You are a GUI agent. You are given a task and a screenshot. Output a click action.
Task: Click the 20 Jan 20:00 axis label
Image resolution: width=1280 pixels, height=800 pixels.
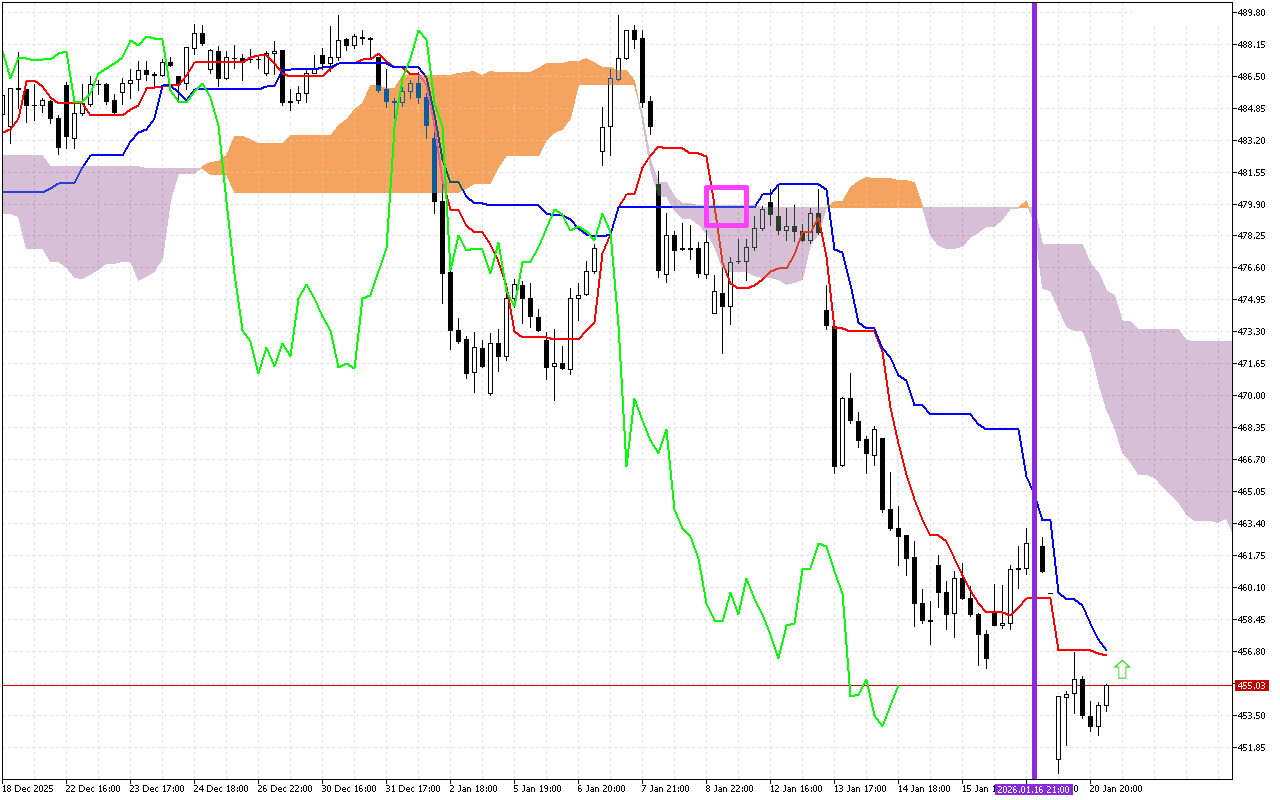[x=1118, y=789]
